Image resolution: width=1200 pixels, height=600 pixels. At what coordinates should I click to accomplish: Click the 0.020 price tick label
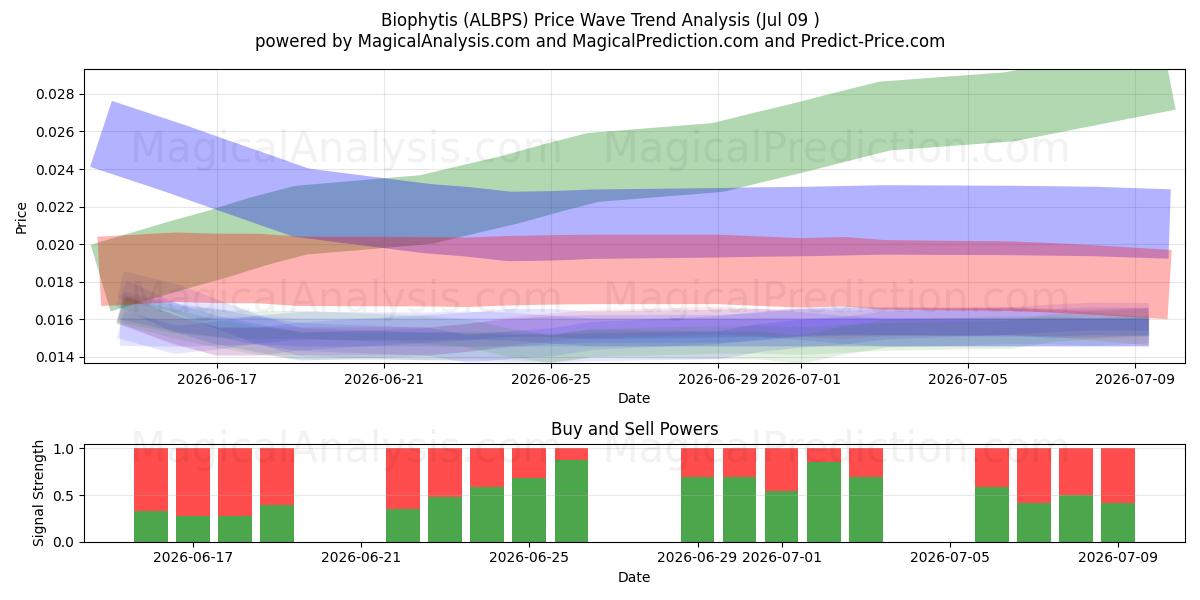(x=57, y=245)
